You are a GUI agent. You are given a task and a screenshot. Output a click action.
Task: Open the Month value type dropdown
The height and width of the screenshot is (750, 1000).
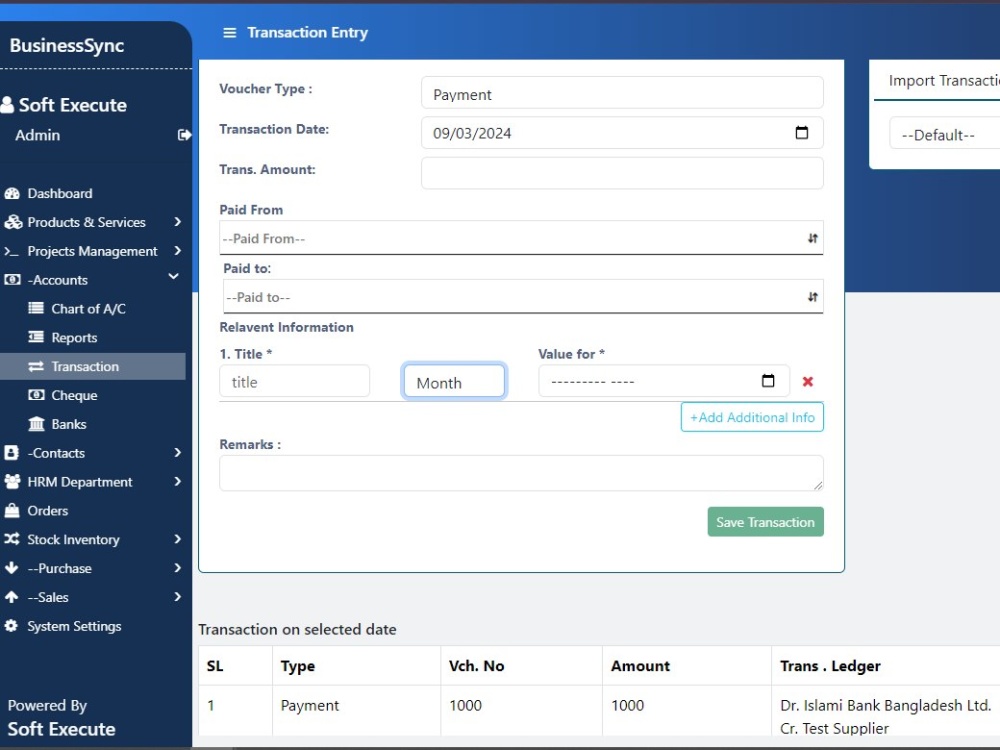(454, 381)
